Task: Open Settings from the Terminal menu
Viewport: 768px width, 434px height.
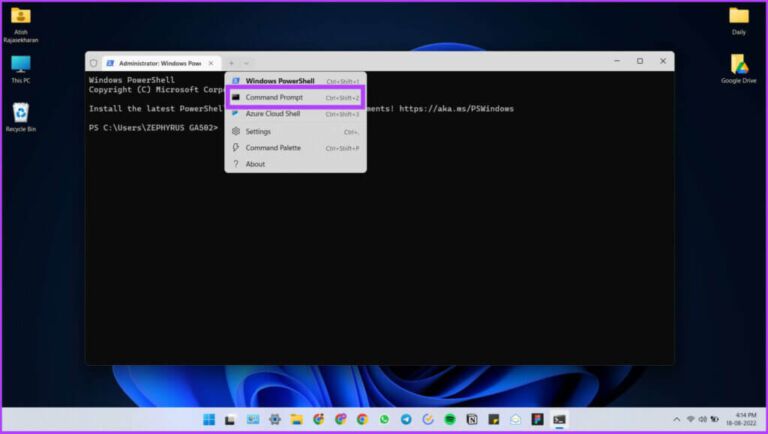Action: click(x=295, y=131)
